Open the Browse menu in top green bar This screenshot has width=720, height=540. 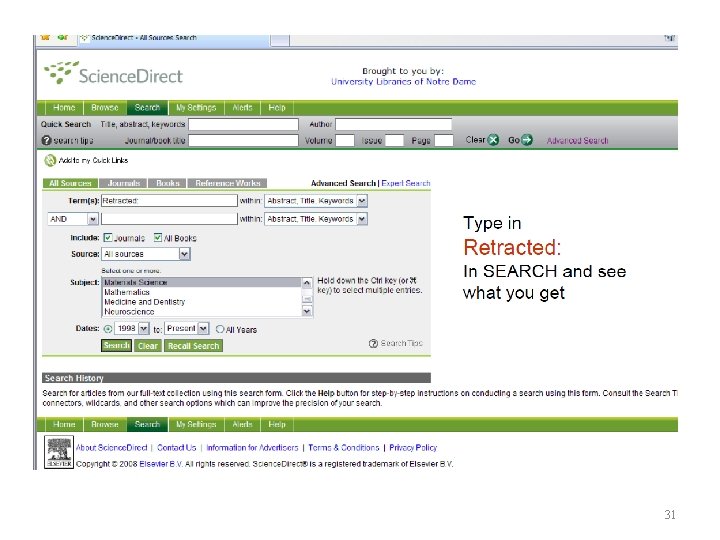[105, 107]
